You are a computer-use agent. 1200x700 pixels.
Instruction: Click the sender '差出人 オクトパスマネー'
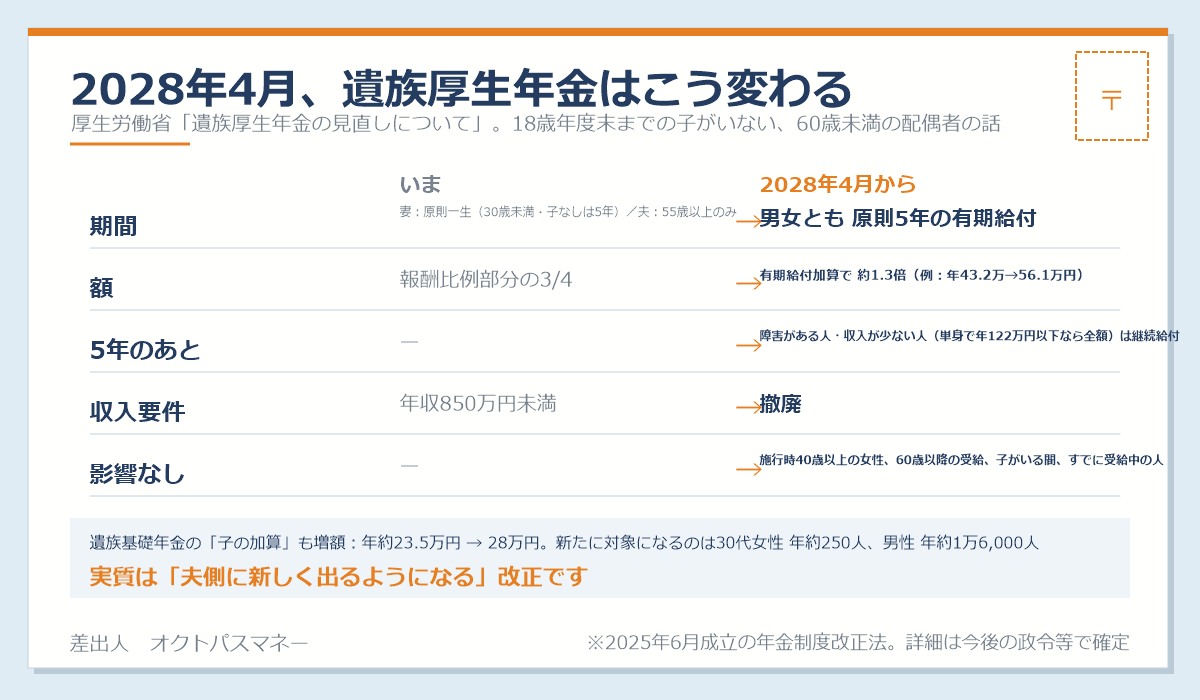pos(189,643)
